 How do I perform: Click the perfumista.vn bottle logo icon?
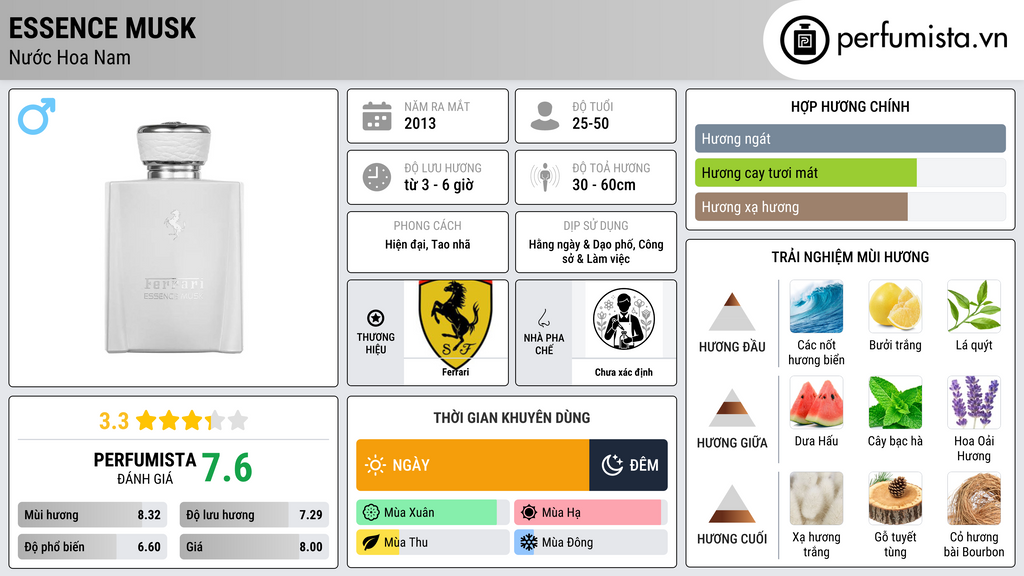pos(804,40)
